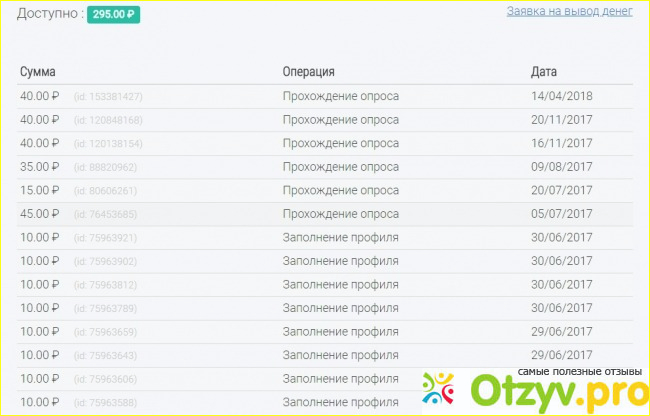
Task: Click 'Прохождение опроса' in the 16/11/2017 row
Action: [x=341, y=144]
